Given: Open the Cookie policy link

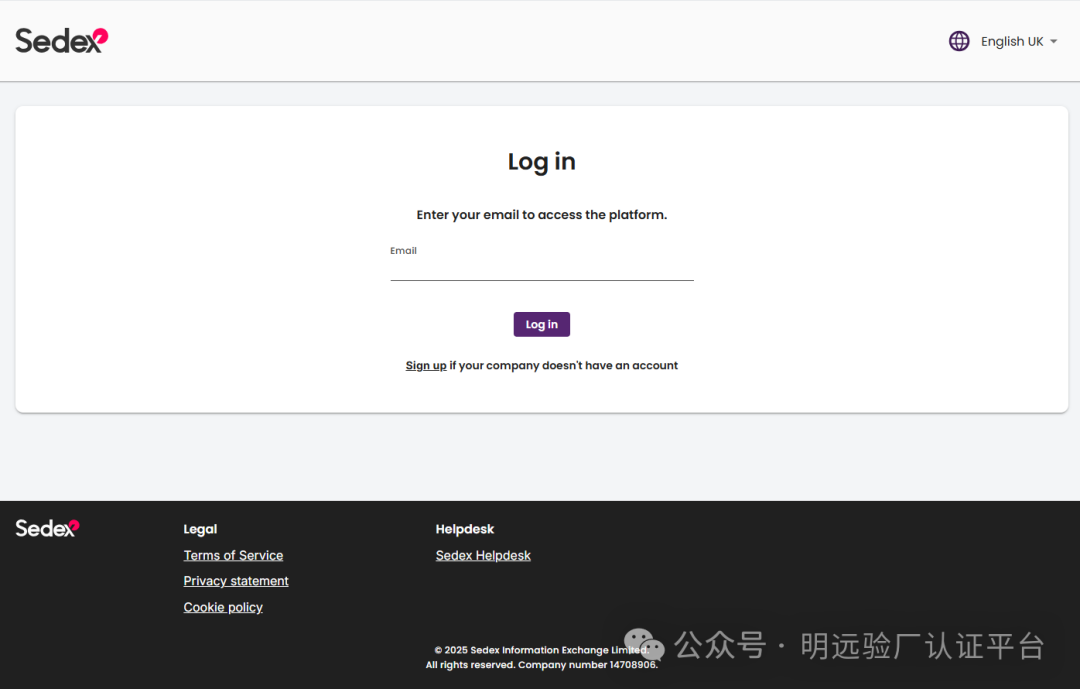Looking at the screenshot, I should coord(222,607).
